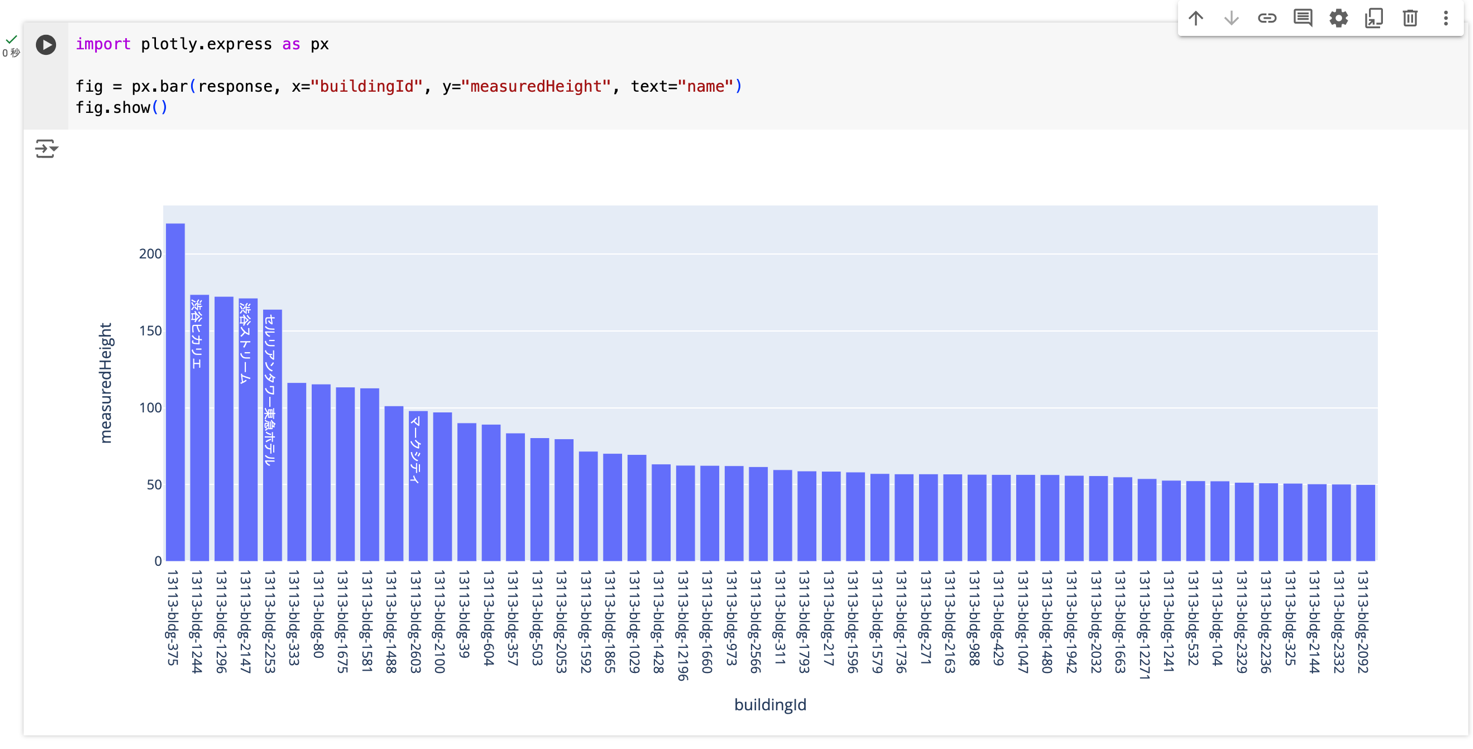Click the x-axis label 13113-bldg-333
The image size is (1473, 749).
(294, 619)
